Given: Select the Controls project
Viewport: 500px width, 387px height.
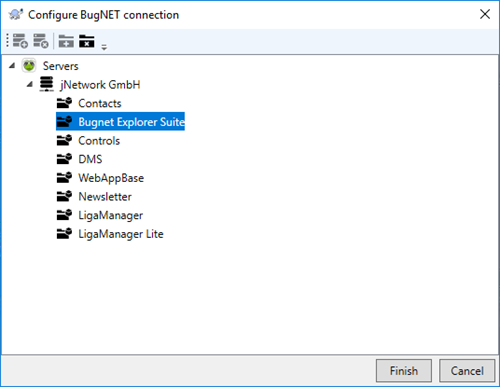Looking at the screenshot, I should pos(99,141).
